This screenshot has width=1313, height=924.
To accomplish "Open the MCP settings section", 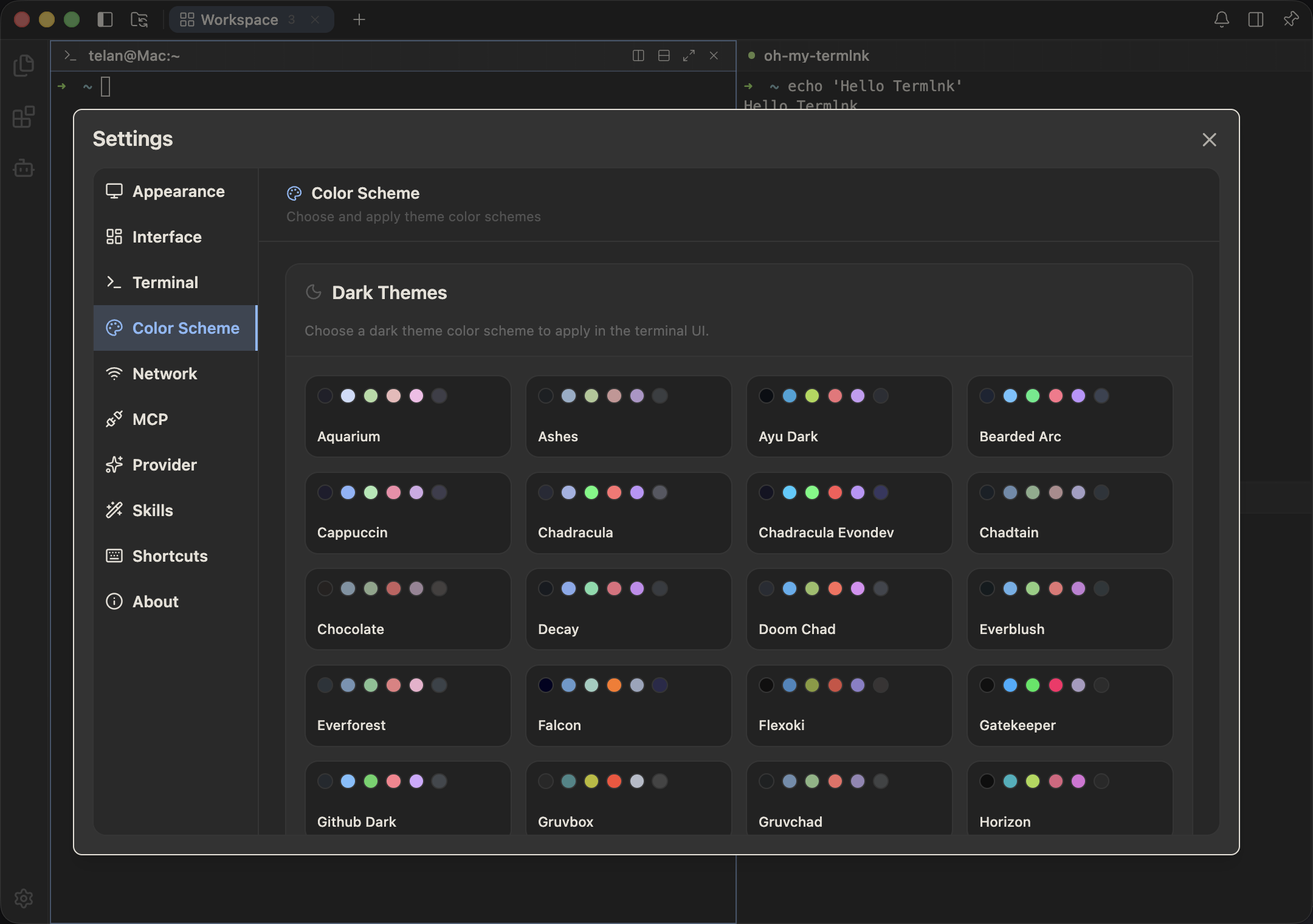I will (176, 419).
